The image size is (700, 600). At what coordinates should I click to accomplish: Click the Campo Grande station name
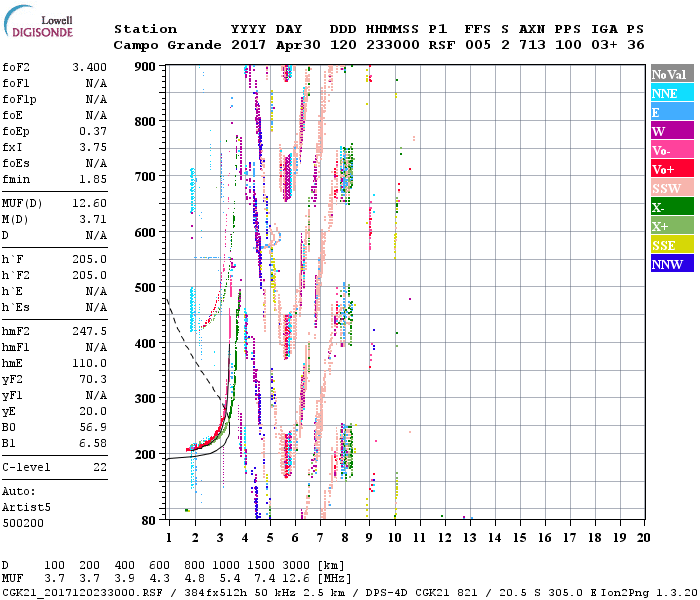[x=161, y=45]
